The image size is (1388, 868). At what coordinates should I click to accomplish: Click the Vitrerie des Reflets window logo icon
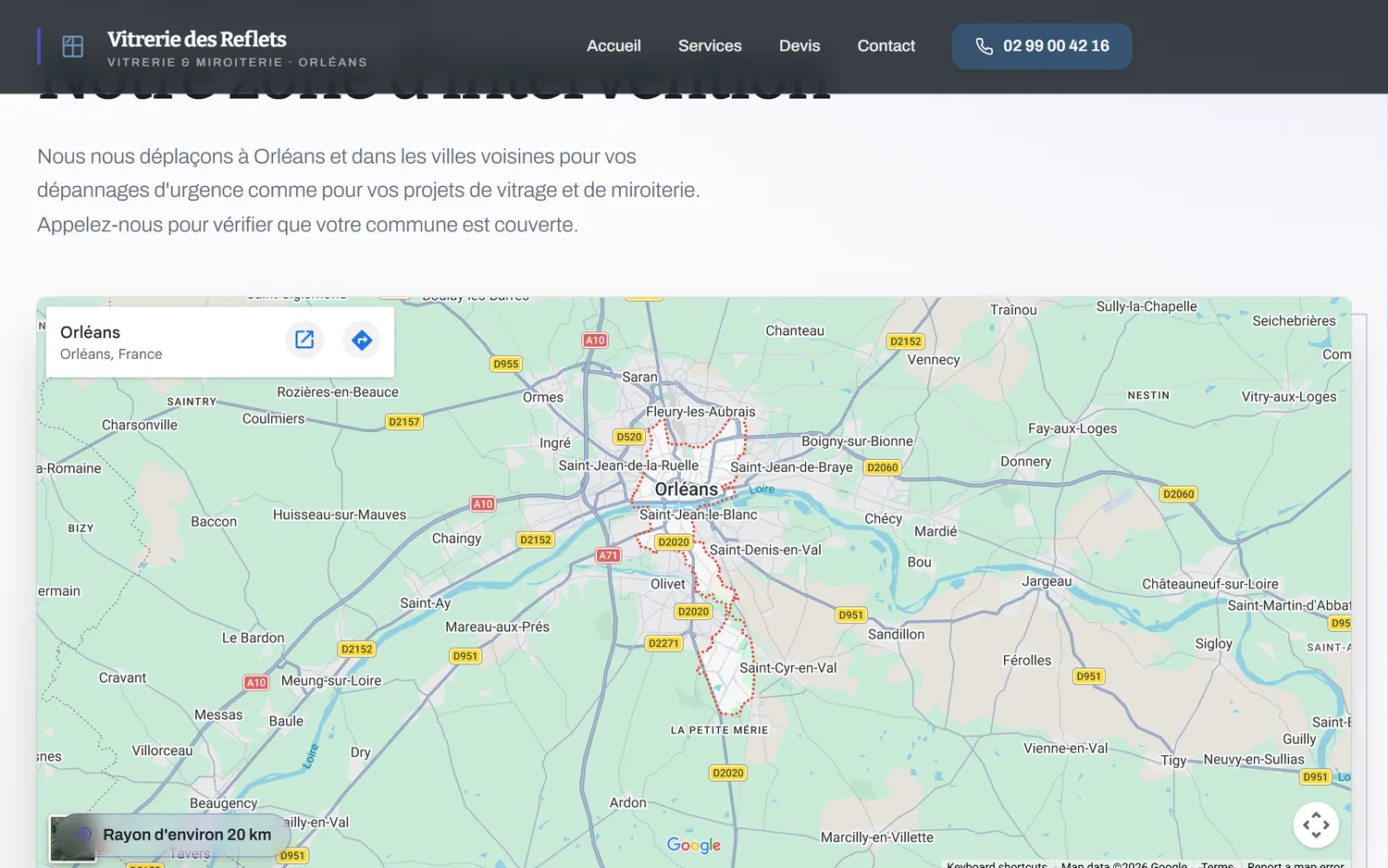[x=73, y=46]
